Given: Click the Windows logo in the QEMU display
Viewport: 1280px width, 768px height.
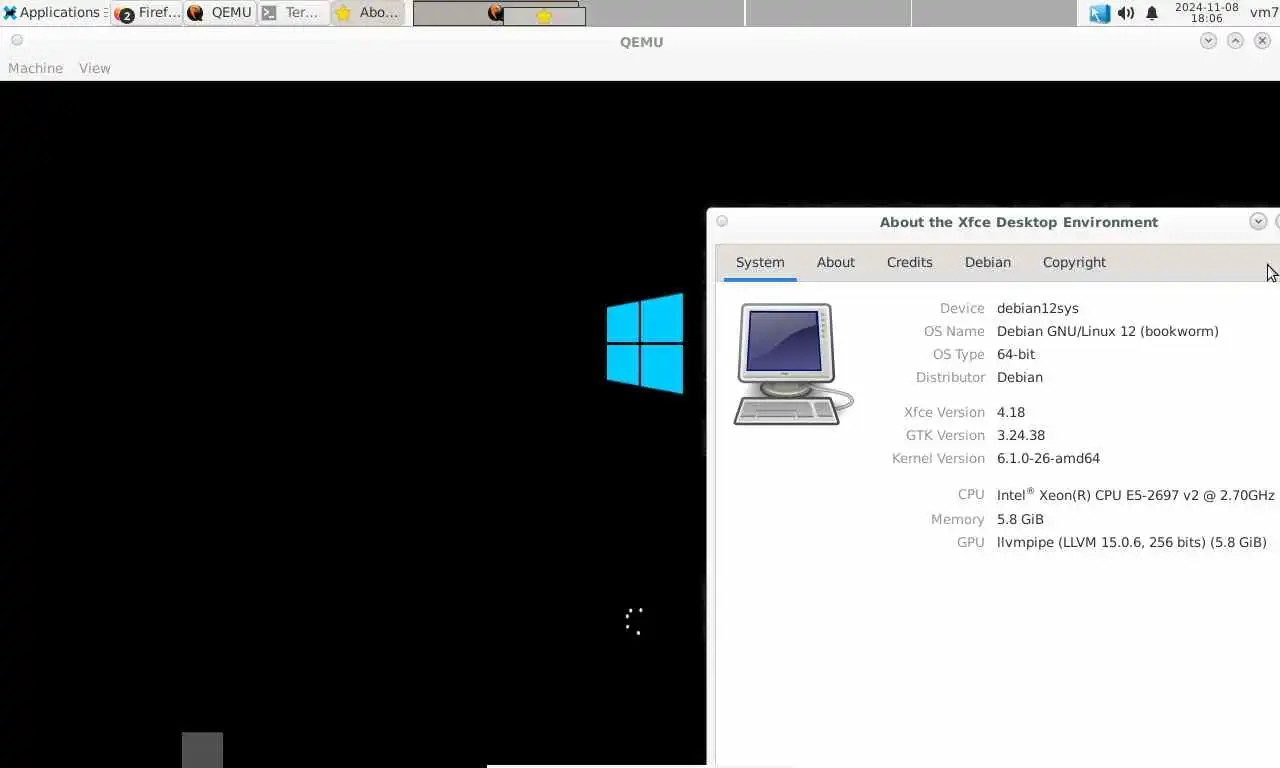Looking at the screenshot, I should pyautogui.click(x=645, y=343).
